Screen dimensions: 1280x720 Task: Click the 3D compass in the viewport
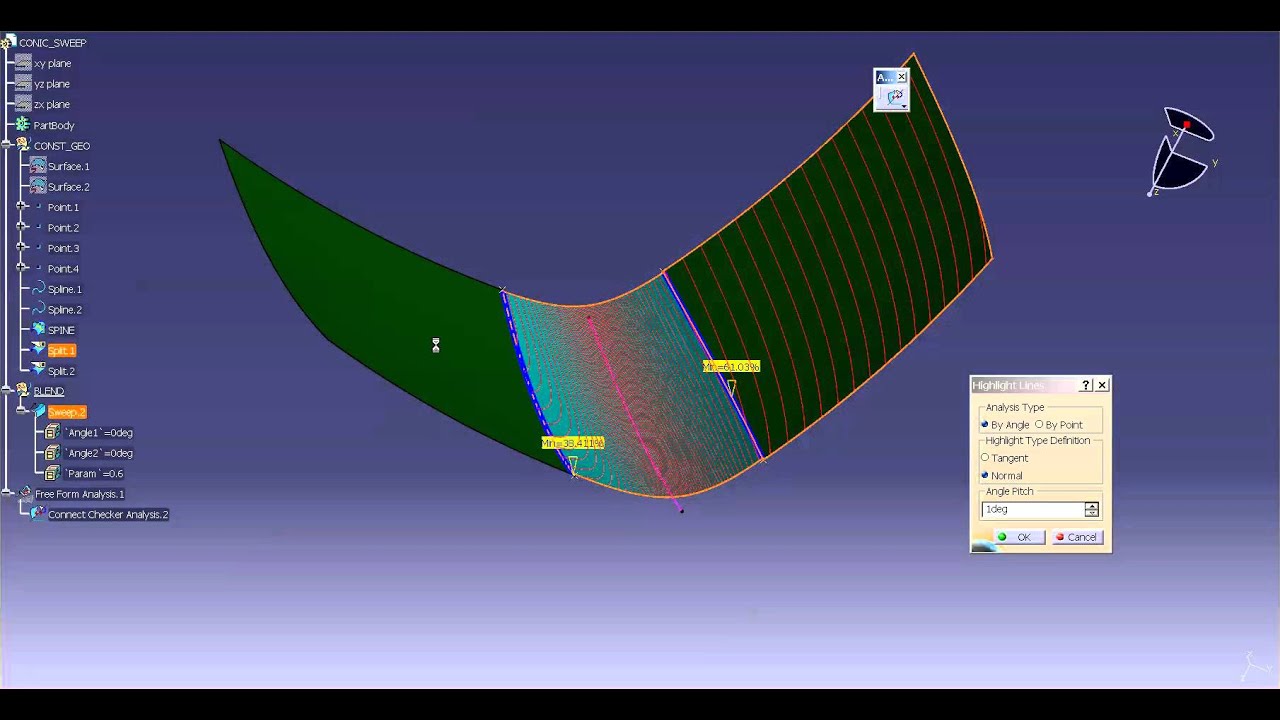coord(1183,153)
